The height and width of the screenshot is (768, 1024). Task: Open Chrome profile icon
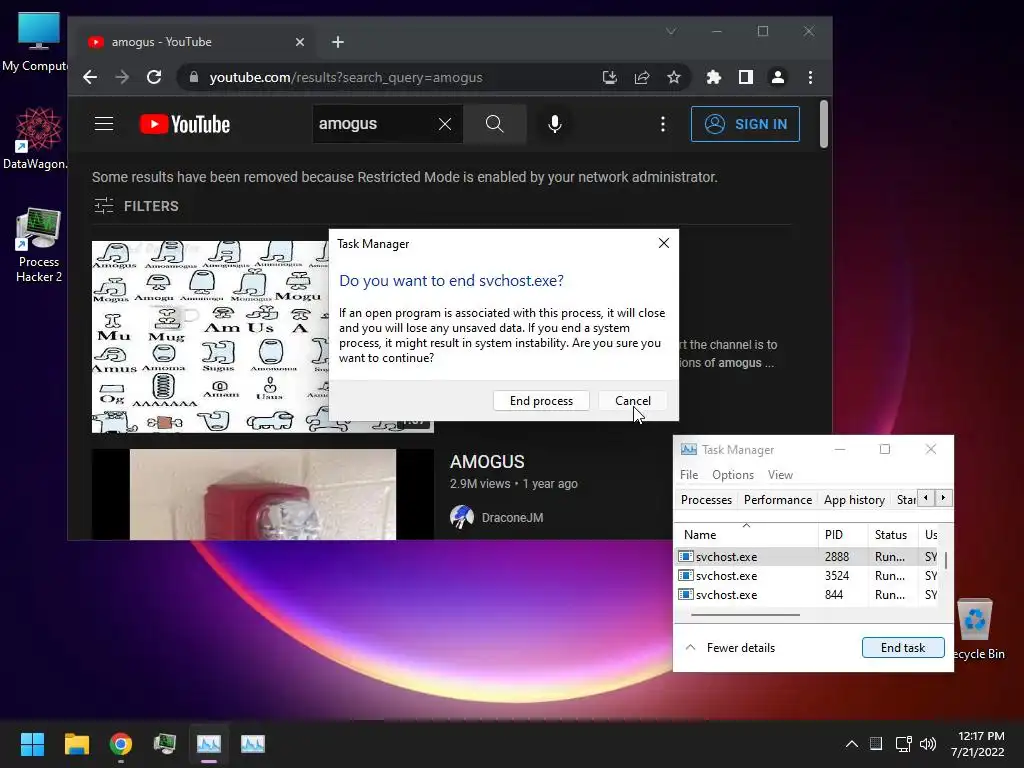click(778, 77)
